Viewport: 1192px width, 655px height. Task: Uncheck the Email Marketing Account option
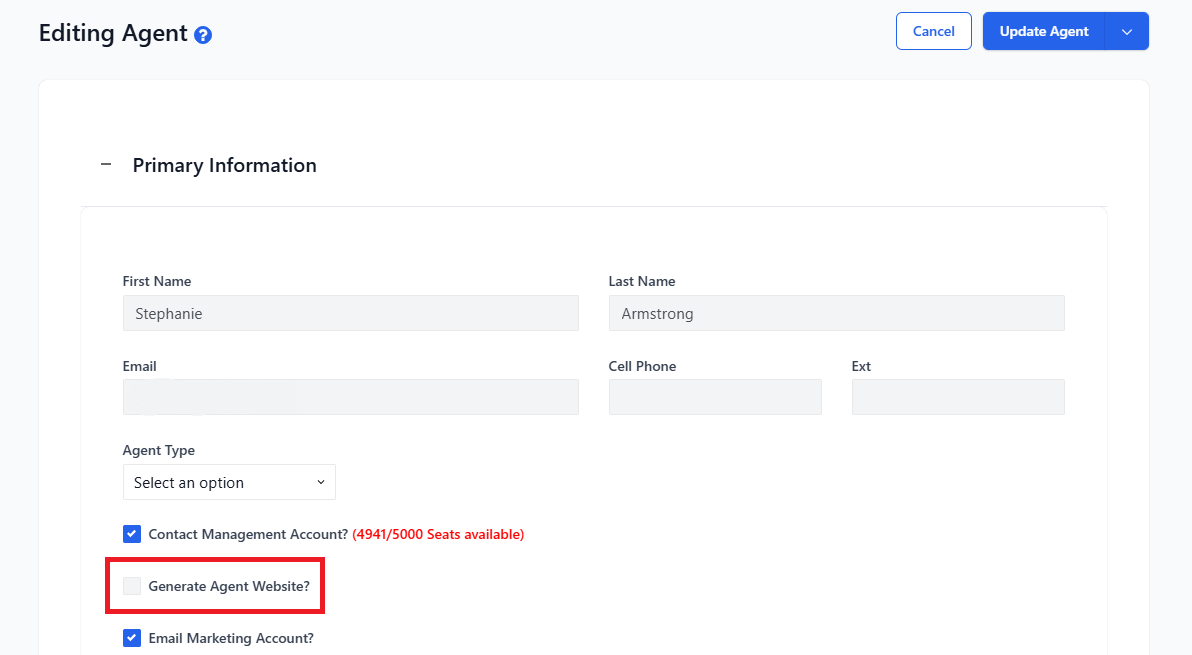[131, 637]
